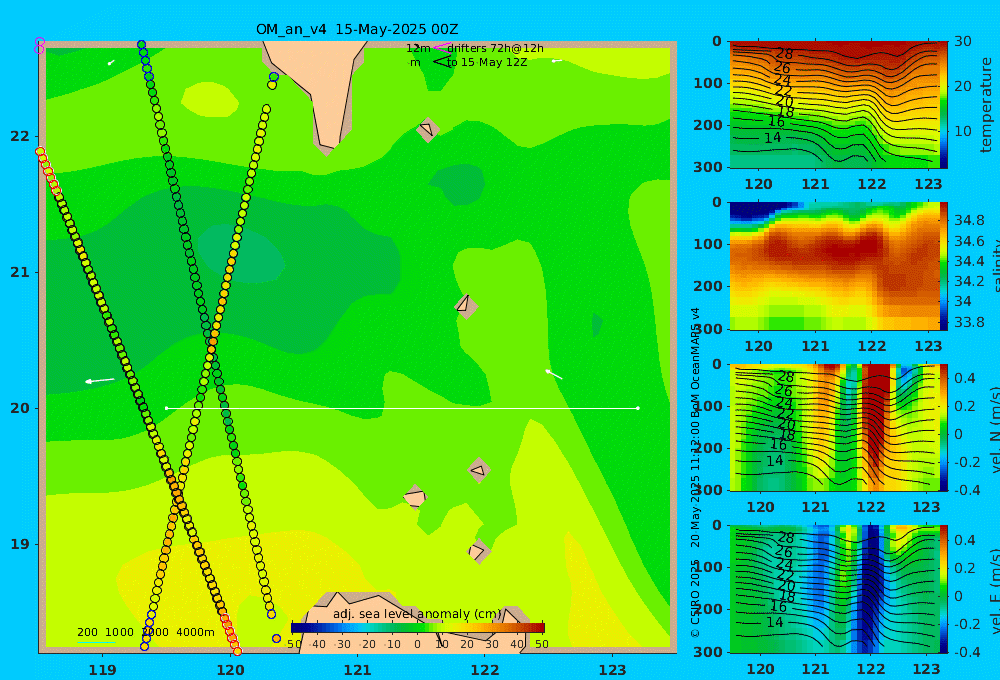
Task: Click the small island near 121.9E 20.8N
Action: pos(466,306)
